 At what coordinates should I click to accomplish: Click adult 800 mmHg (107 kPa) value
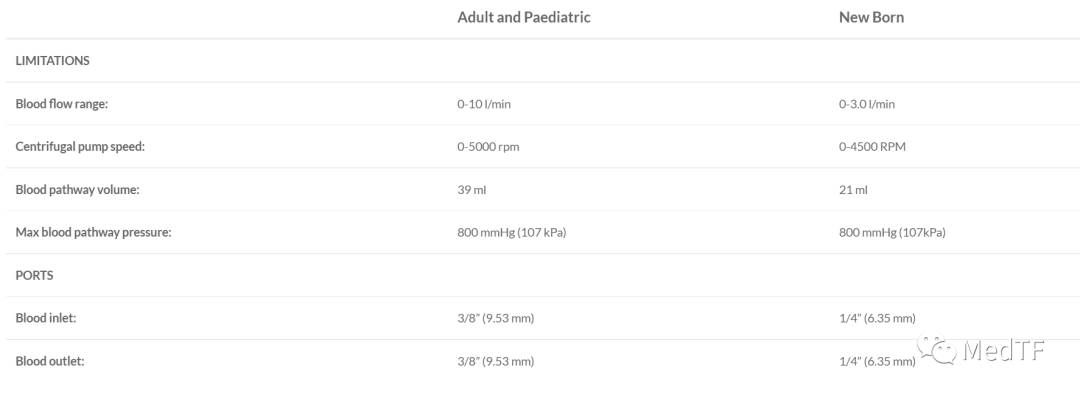coord(511,232)
